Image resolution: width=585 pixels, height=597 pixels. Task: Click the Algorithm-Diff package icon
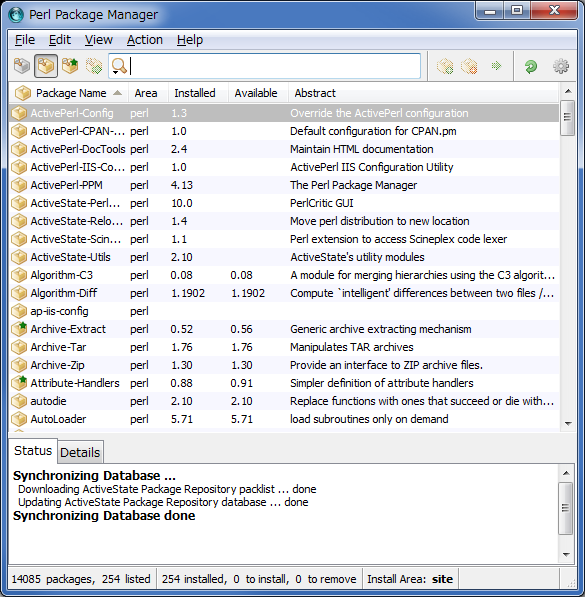[19, 293]
